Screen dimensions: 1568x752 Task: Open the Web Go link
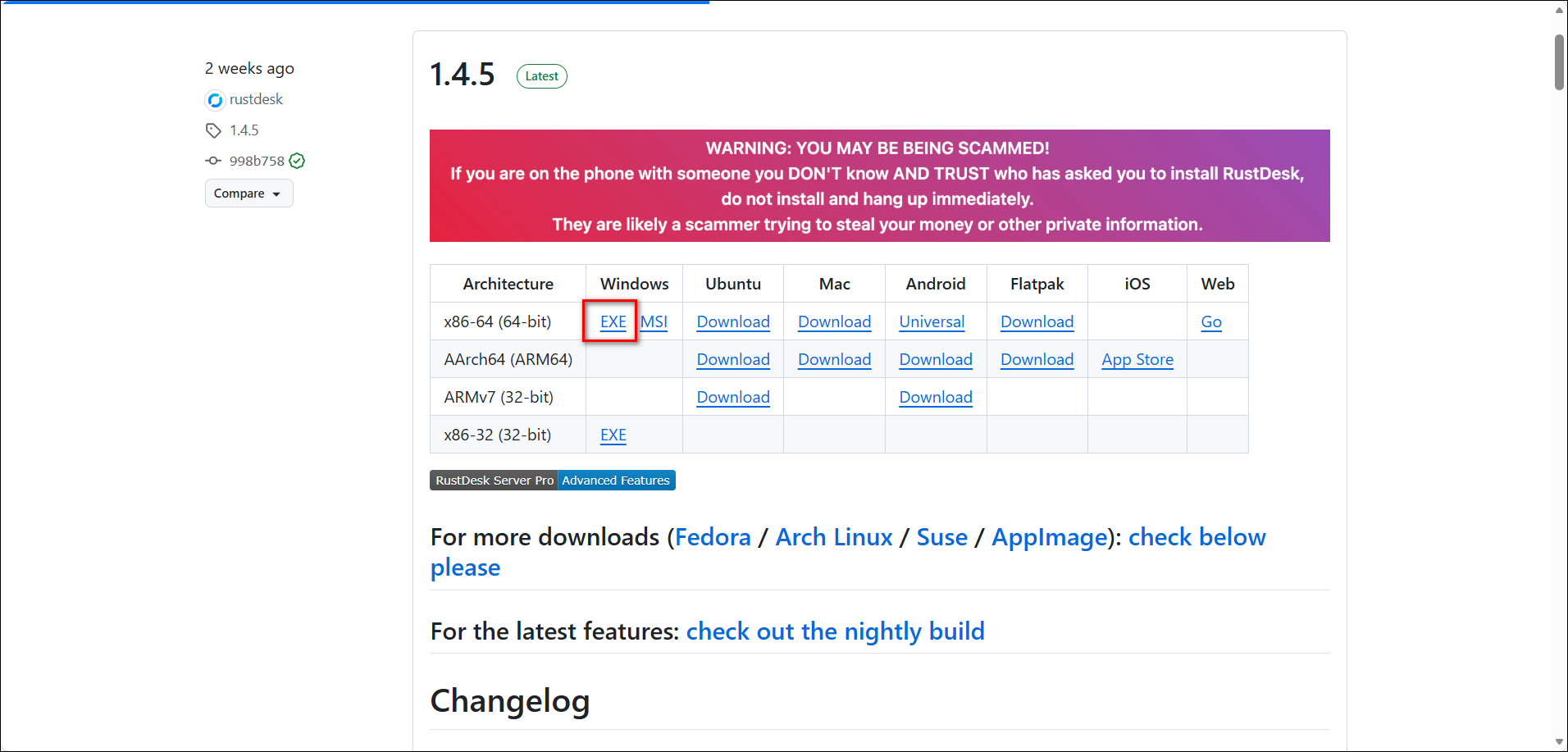click(1210, 321)
